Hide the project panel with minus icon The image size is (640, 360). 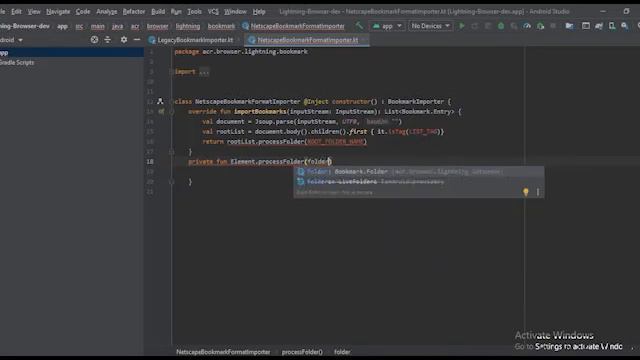pyautogui.click(x=137, y=40)
